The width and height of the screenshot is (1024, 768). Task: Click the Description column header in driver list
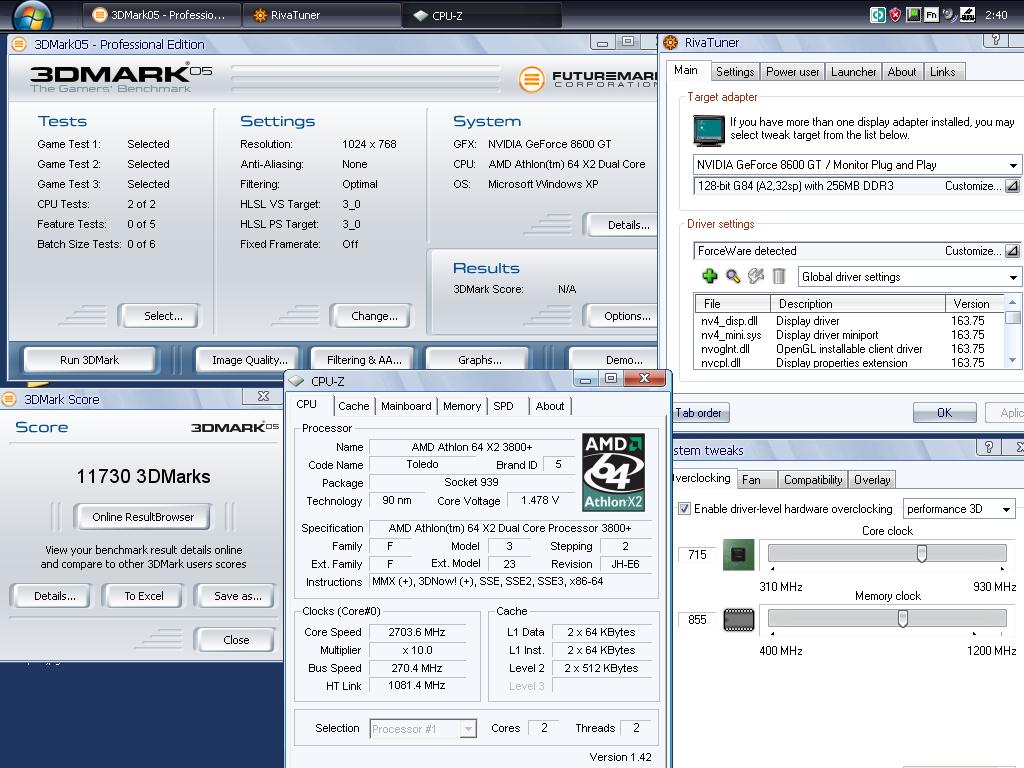pos(857,304)
